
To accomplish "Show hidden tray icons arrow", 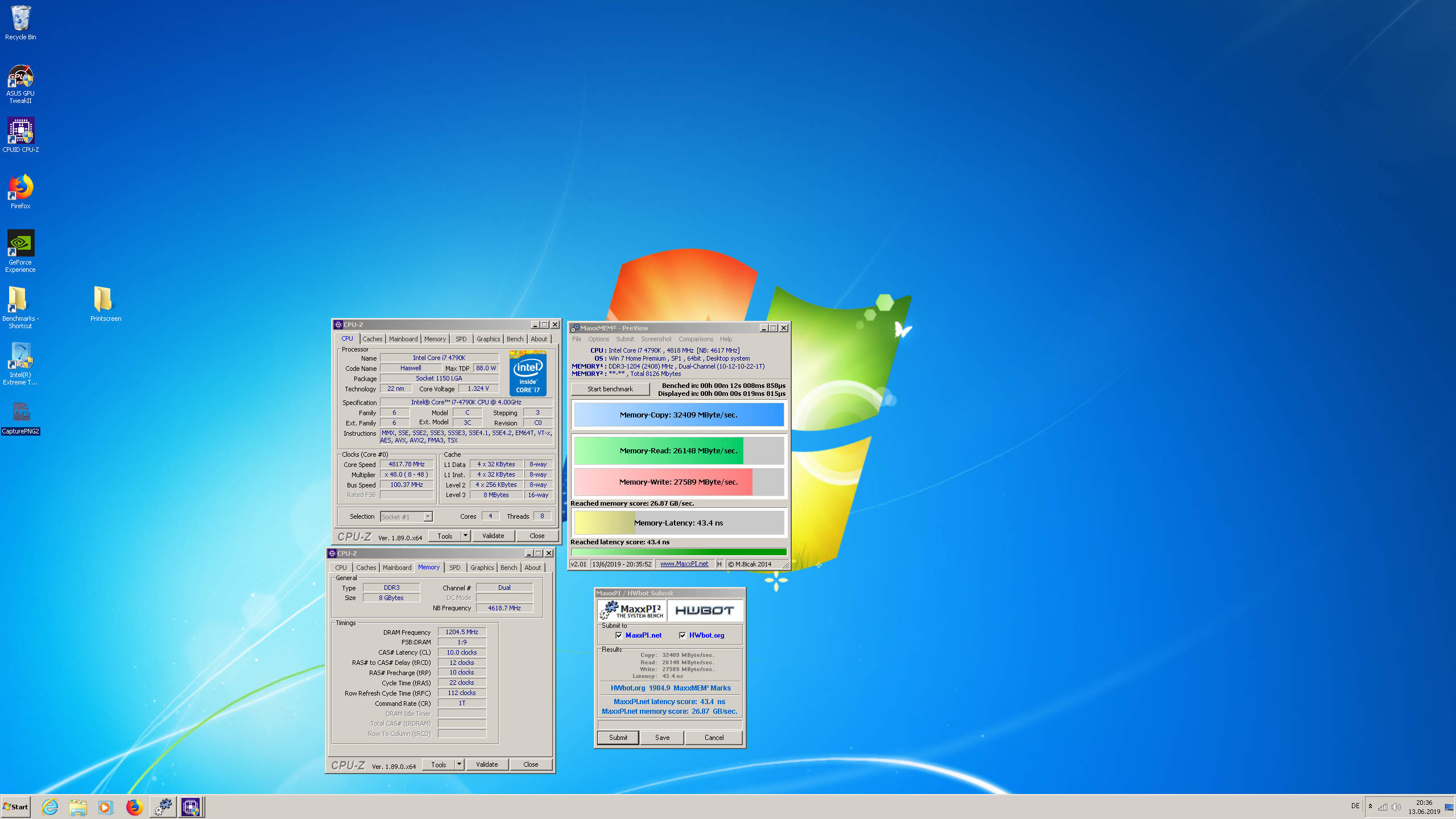I will 1370,806.
